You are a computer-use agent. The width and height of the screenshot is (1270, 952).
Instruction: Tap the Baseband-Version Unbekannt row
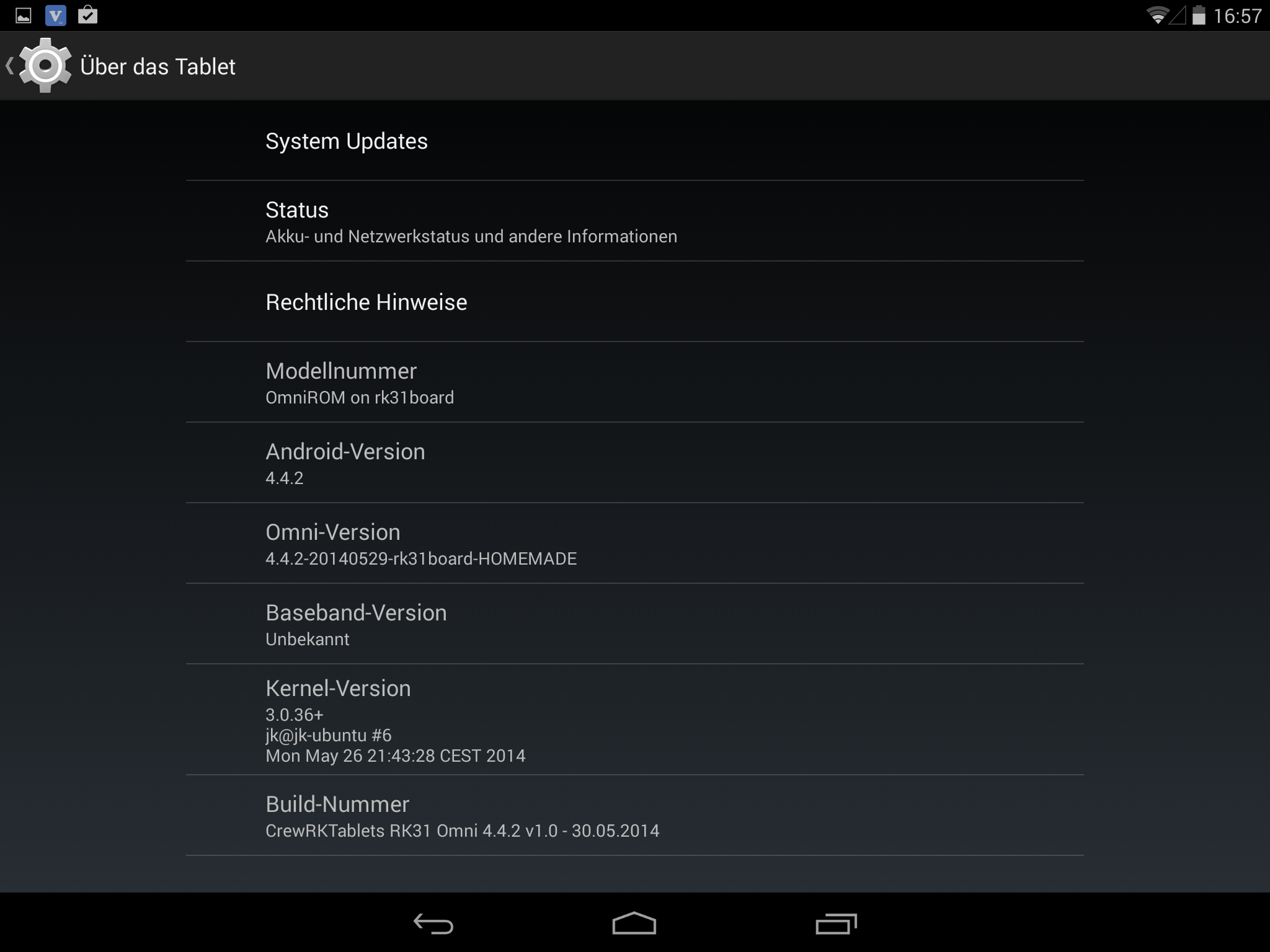click(634, 624)
